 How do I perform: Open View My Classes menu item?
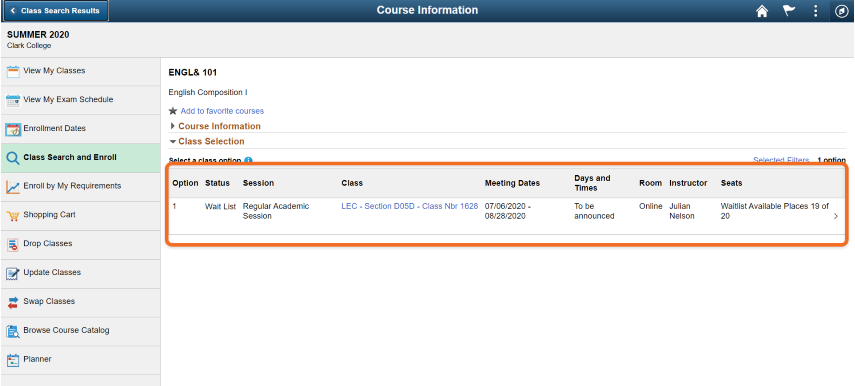point(80,71)
